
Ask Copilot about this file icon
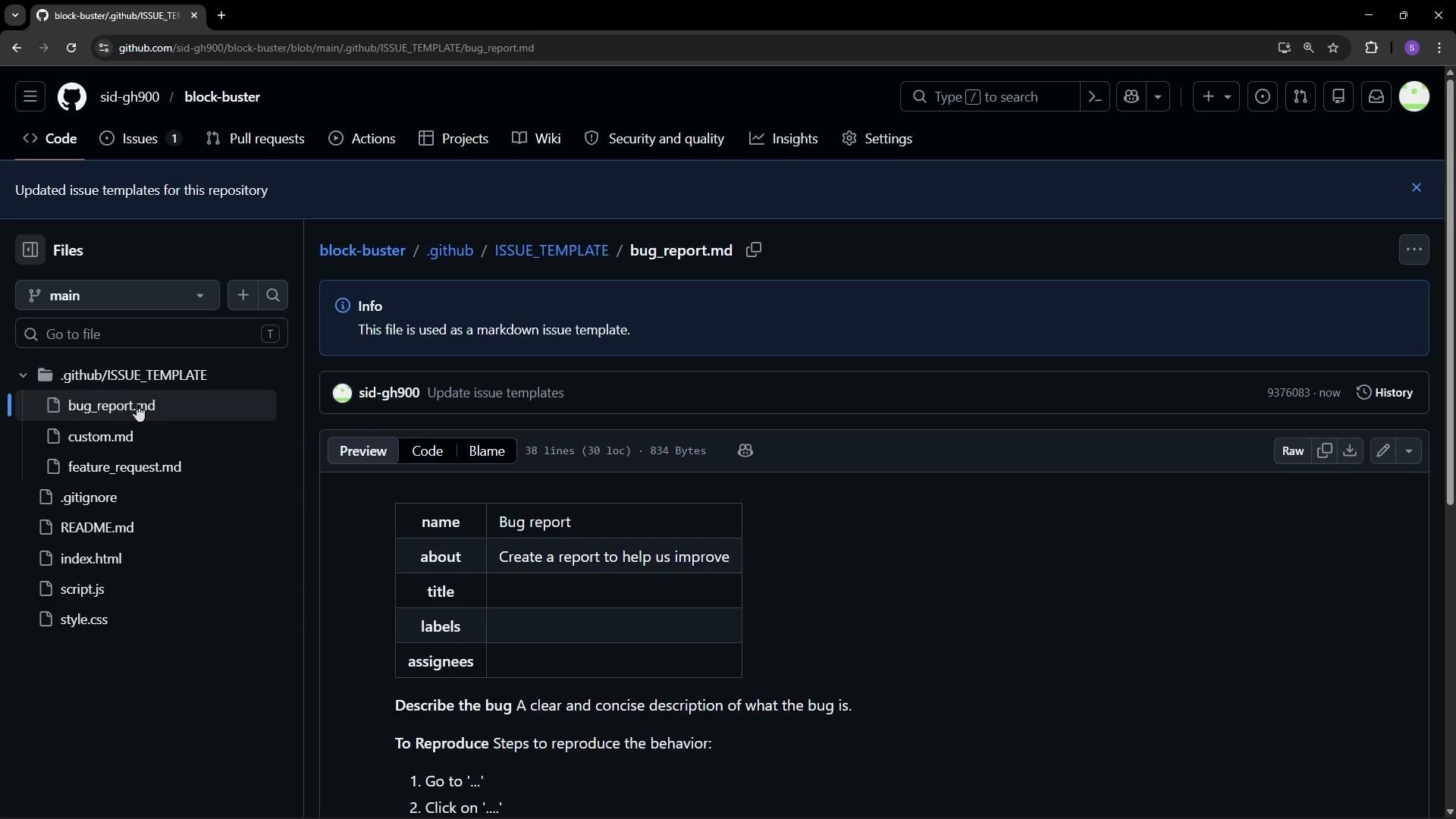(745, 451)
